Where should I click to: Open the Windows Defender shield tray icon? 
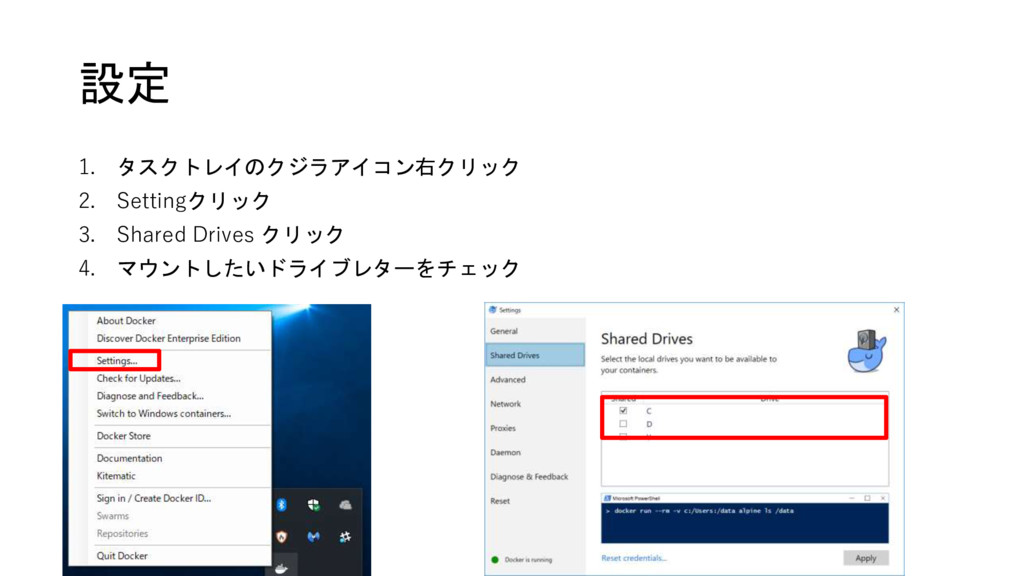(313, 505)
